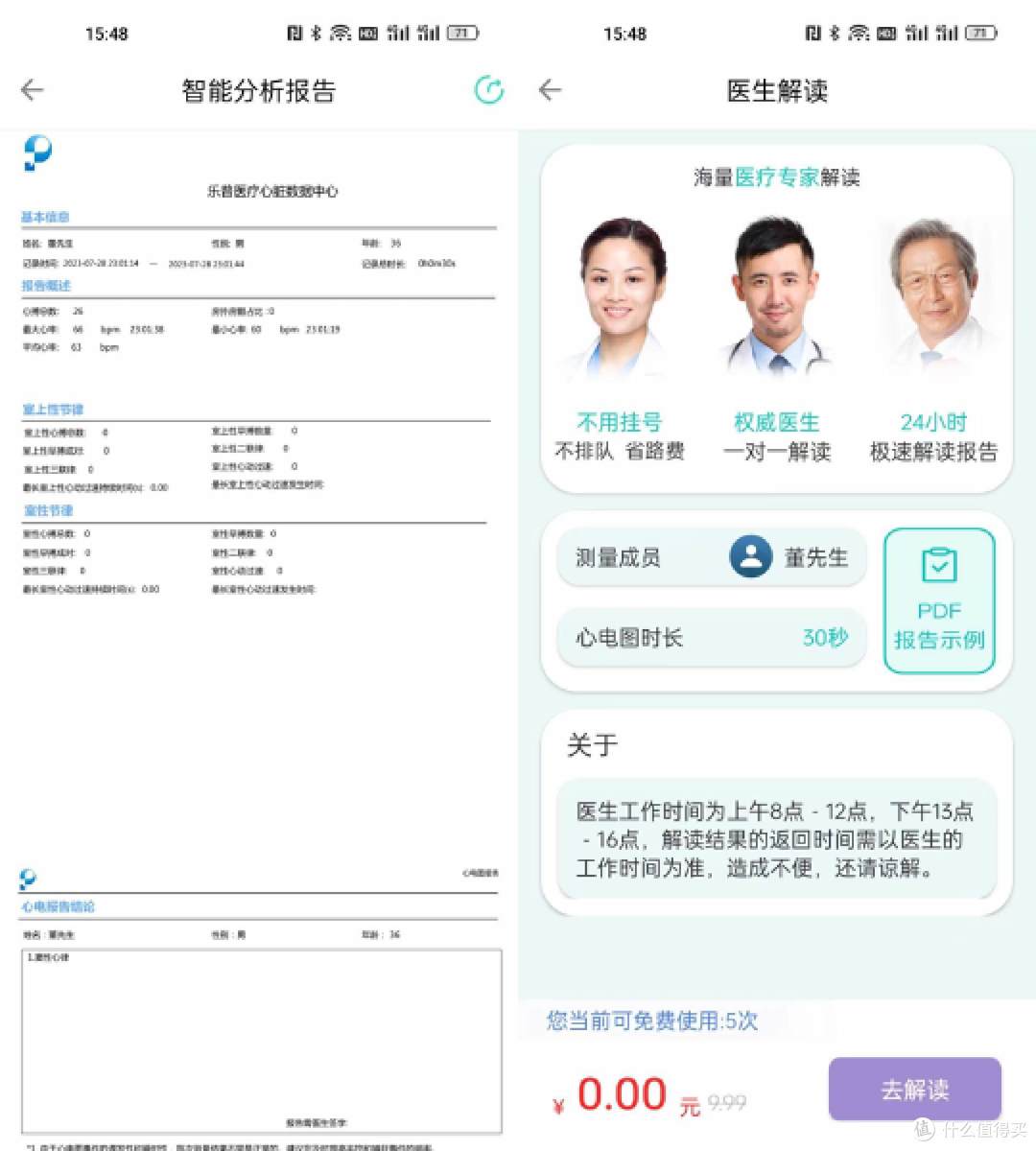Tap the elderly doctor photo above 24小时
Viewport: 1036px width, 1151px height.
[x=935, y=297]
